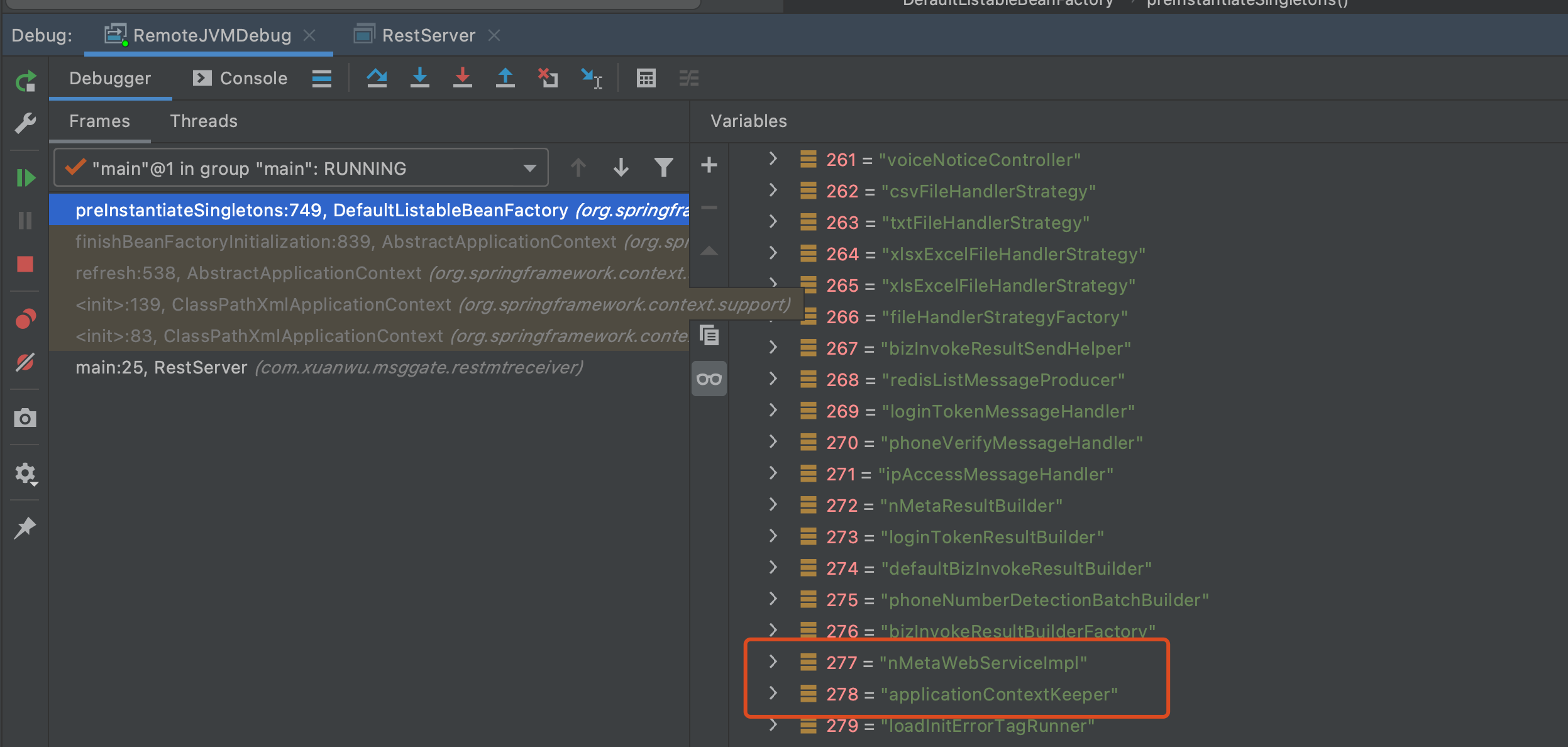Click Show Execution Point icon
Screen dimensions: 1568x747
click(322, 79)
